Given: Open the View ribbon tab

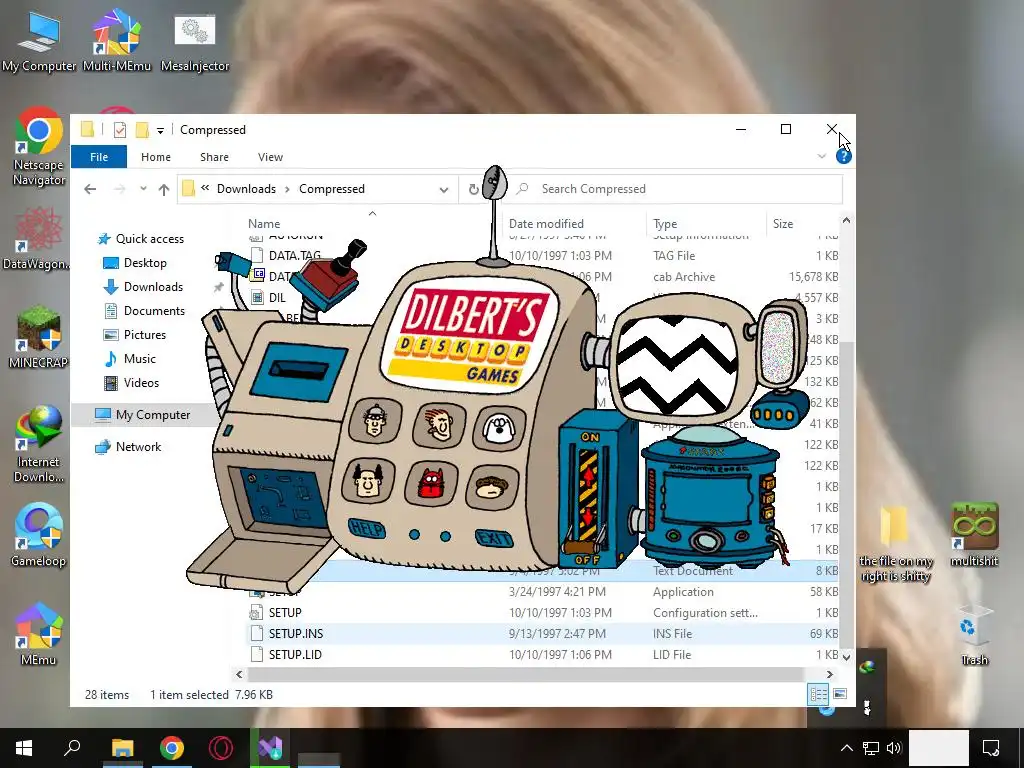Looking at the screenshot, I should [270, 157].
